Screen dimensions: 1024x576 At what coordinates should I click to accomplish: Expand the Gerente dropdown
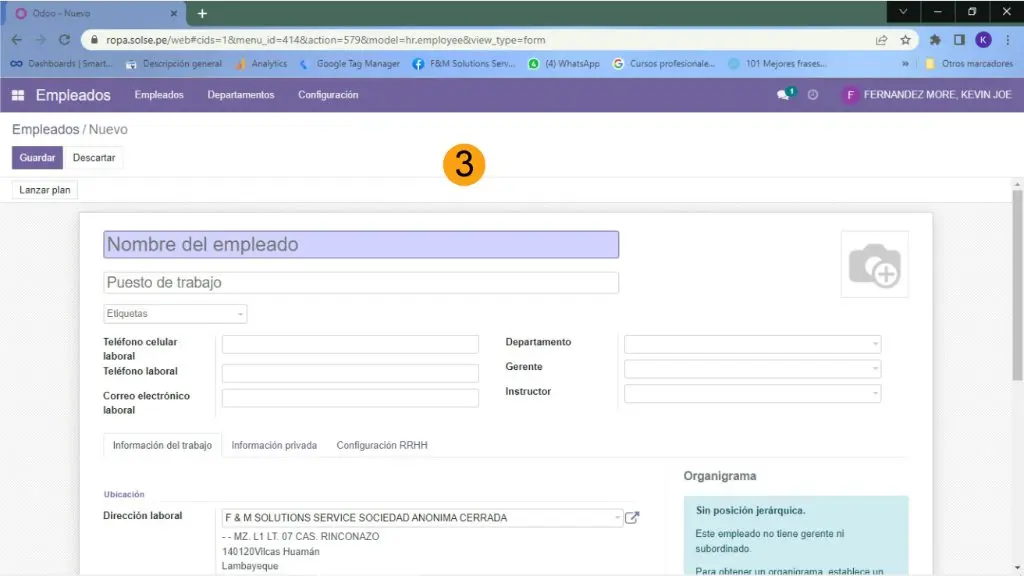[x=752, y=368]
